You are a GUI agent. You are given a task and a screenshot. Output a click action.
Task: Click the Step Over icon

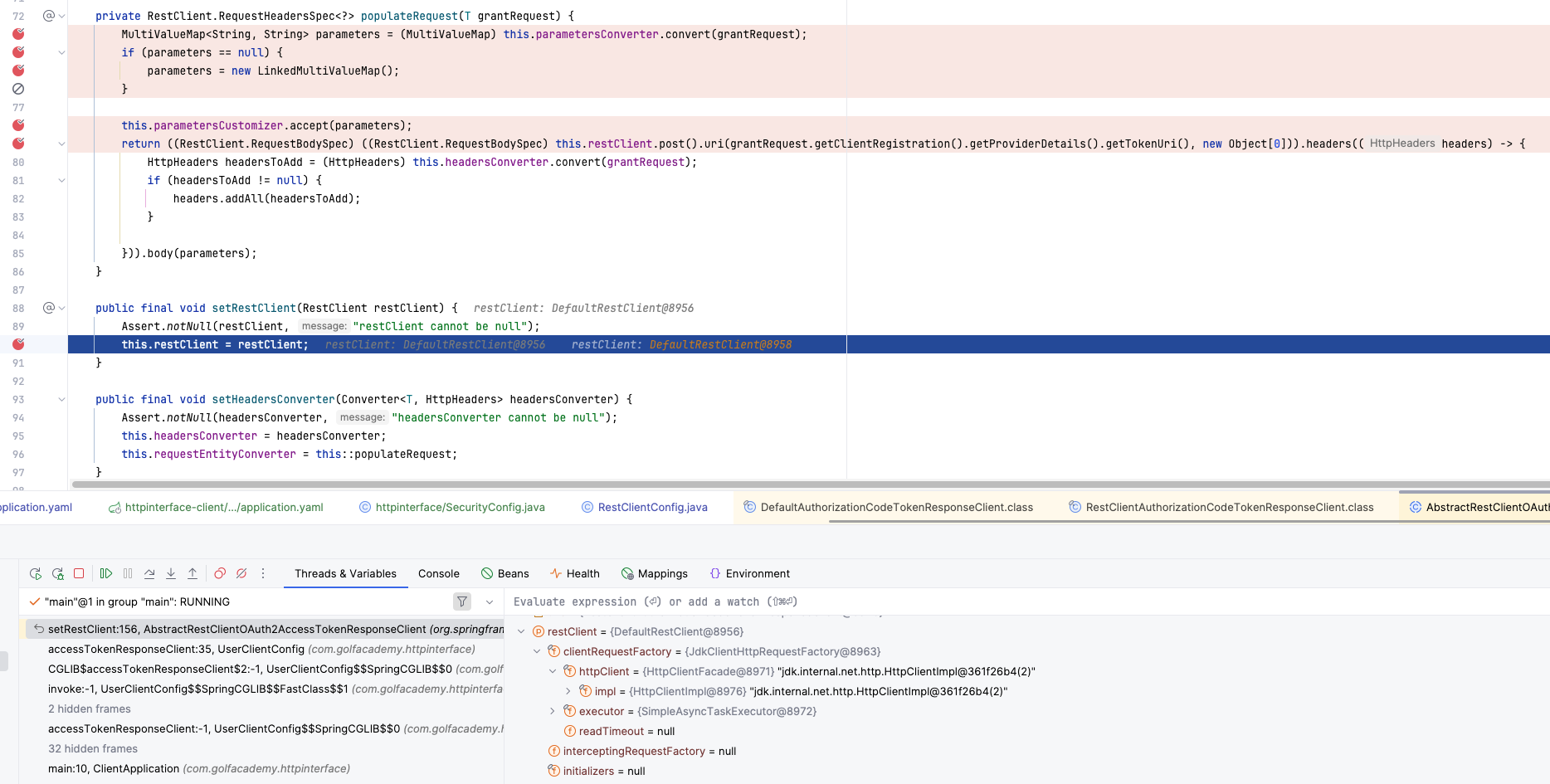click(149, 573)
